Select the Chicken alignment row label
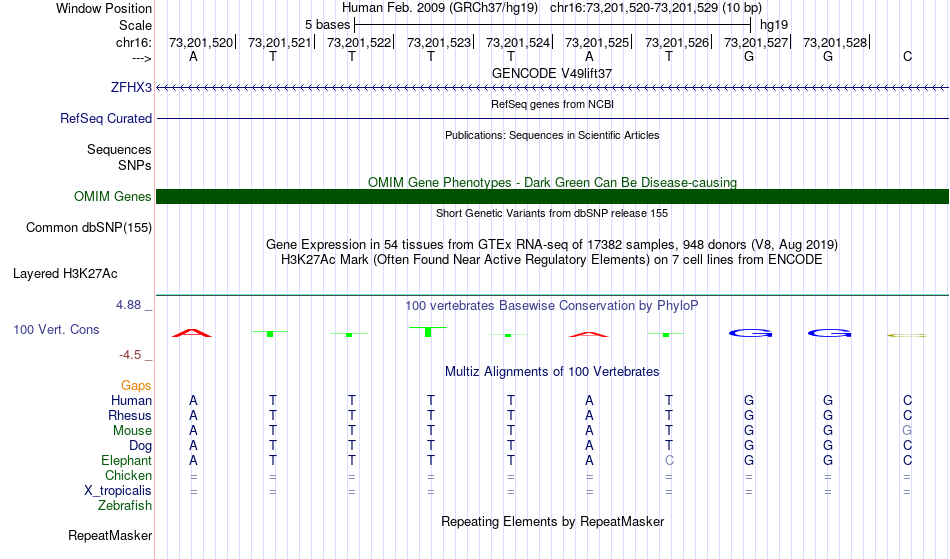The image size is (950, 559). 128,475
